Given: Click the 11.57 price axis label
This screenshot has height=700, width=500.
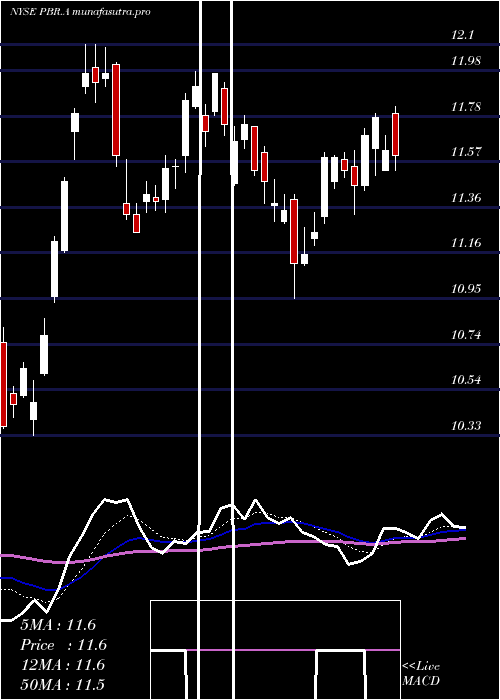Looking at the screenshot, I should 466,152.
